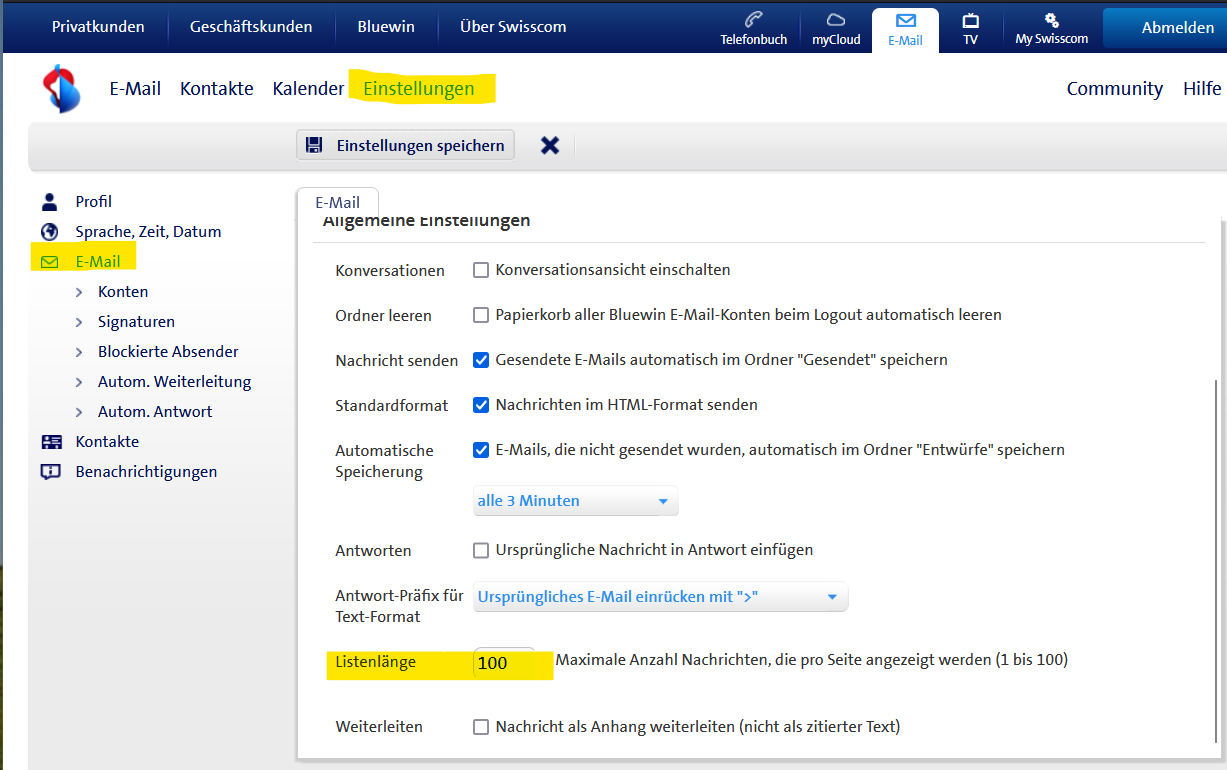The width and height of the screenshot is (1227, 770).
Task: Open the Hilfe link
Action: coord(1201,88)
